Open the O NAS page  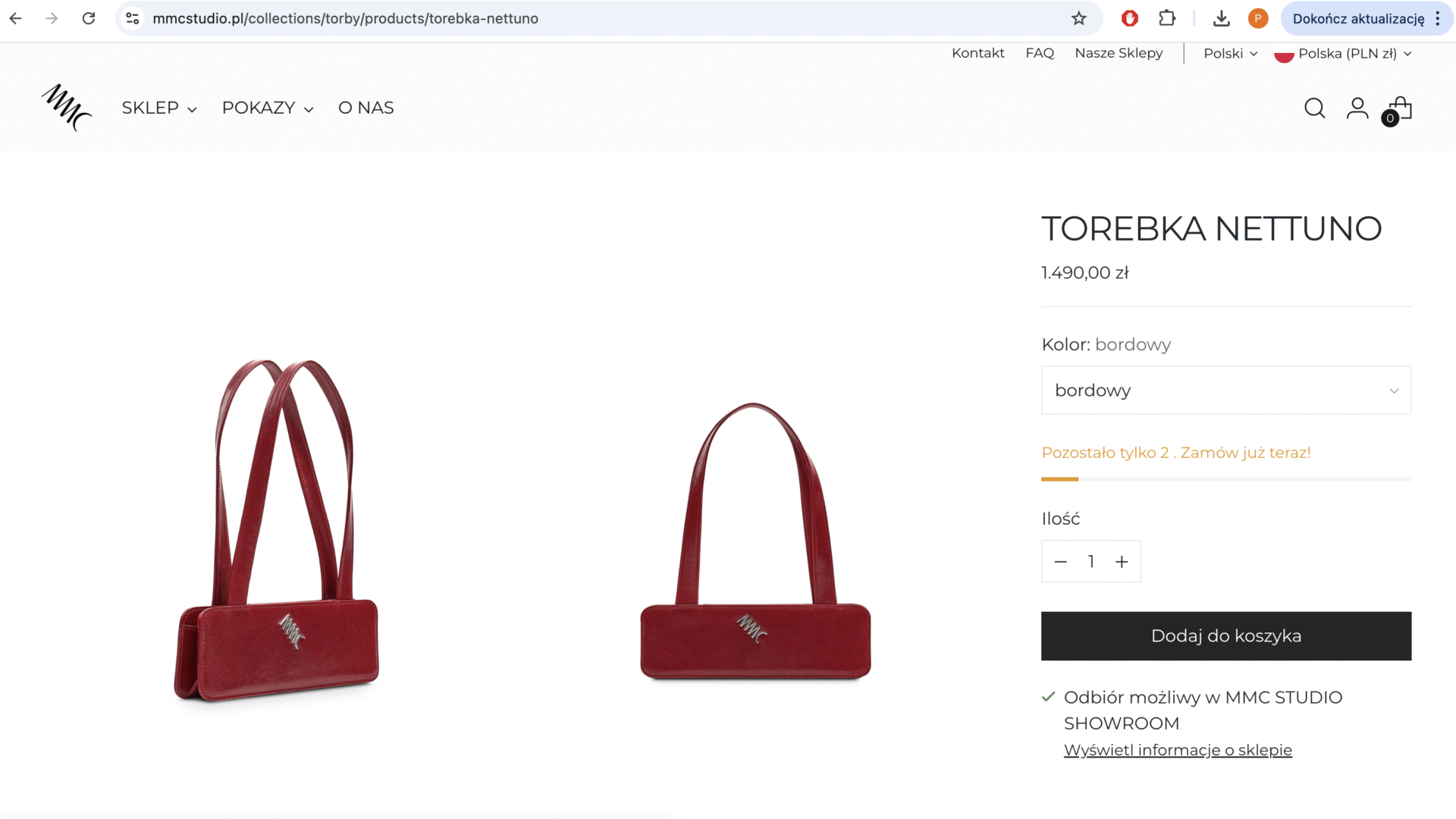(366, 108)
